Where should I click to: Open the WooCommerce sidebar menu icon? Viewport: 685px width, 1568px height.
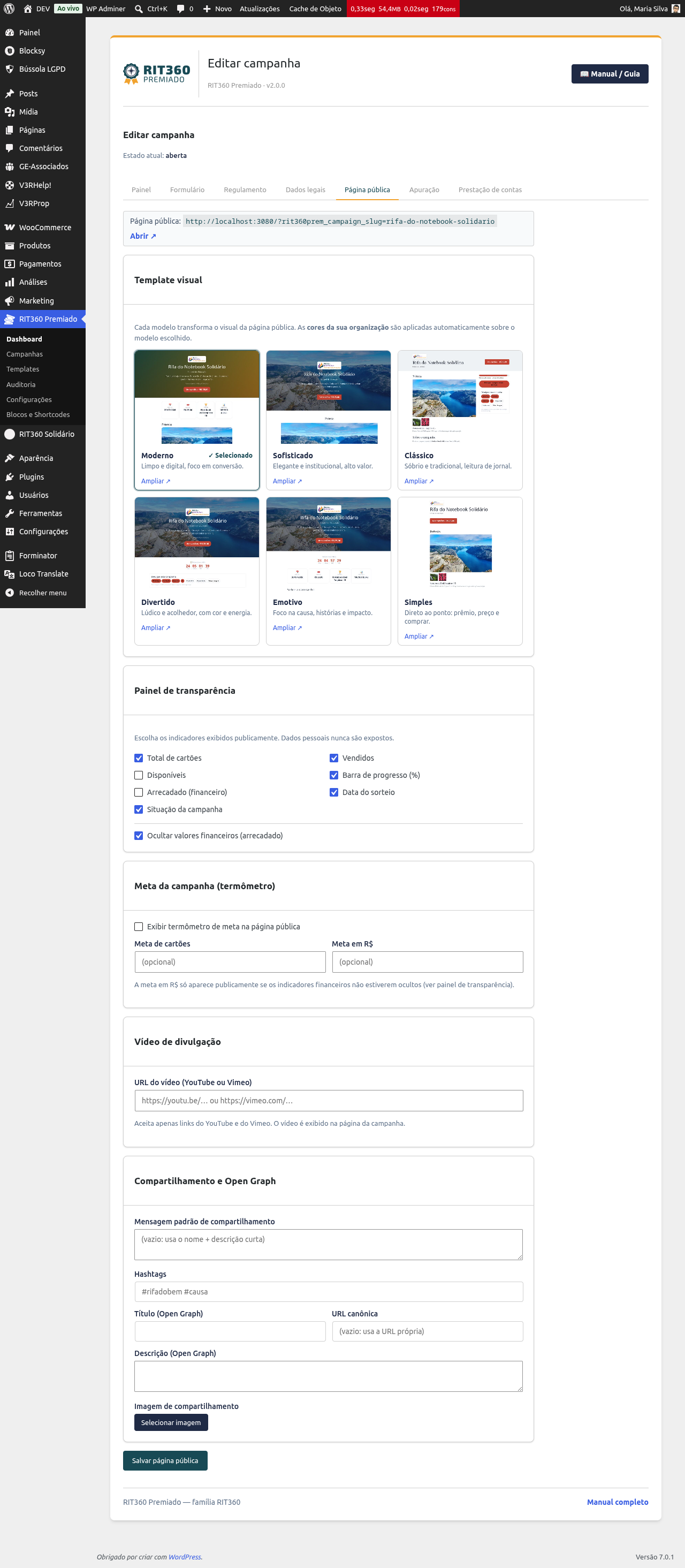[10, 227]
